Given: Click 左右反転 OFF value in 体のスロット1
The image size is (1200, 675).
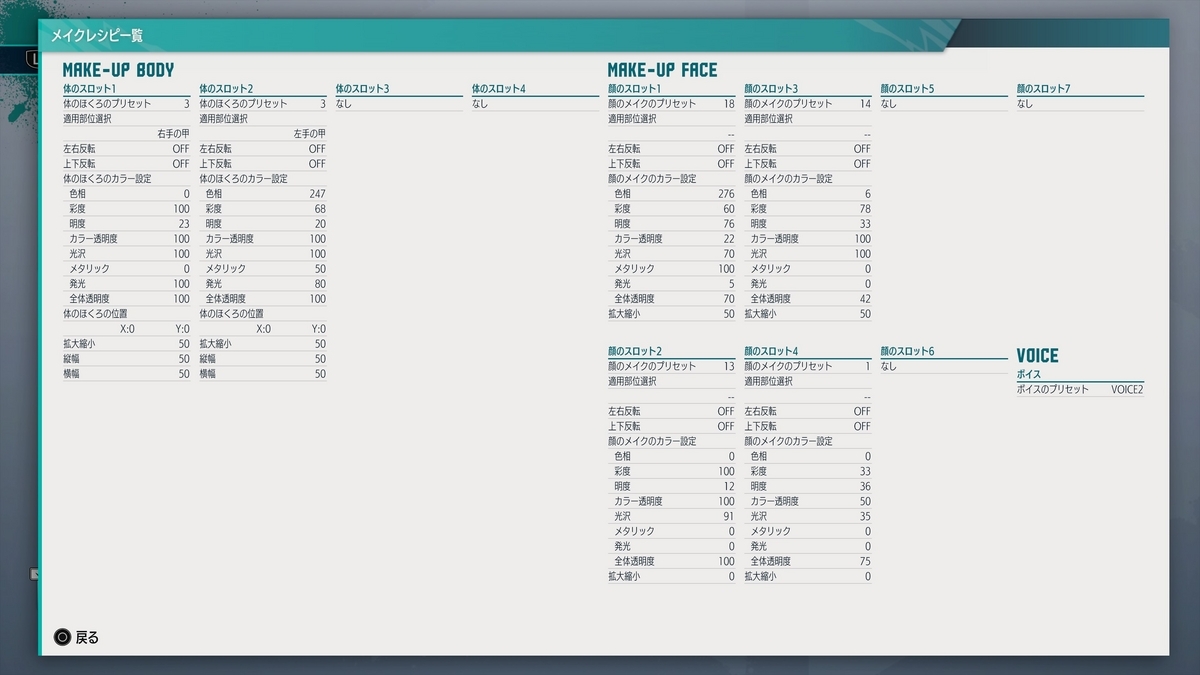Looking at the screenshot, I should (181, 149).
